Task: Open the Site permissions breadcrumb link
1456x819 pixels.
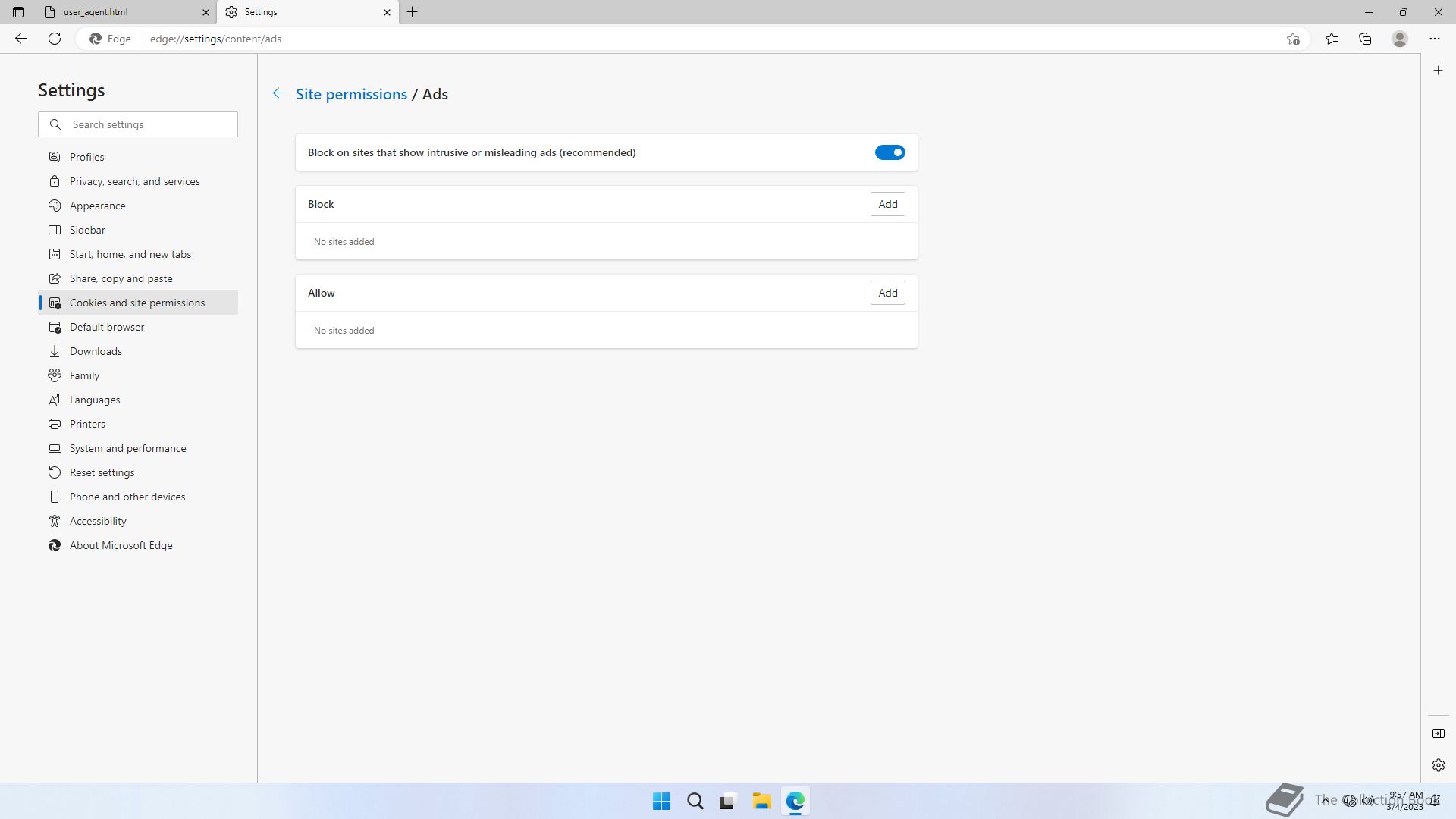Action: point(351,94)
